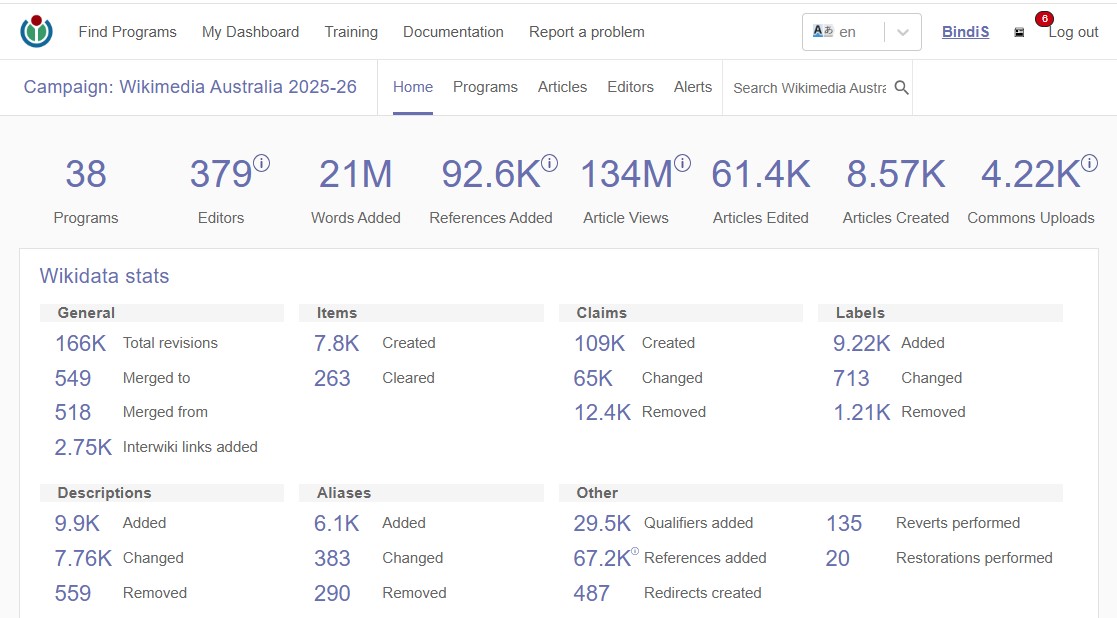Click the Wikimedia logo icon
The image size is (1117, 618).
(x=36, y=31)
